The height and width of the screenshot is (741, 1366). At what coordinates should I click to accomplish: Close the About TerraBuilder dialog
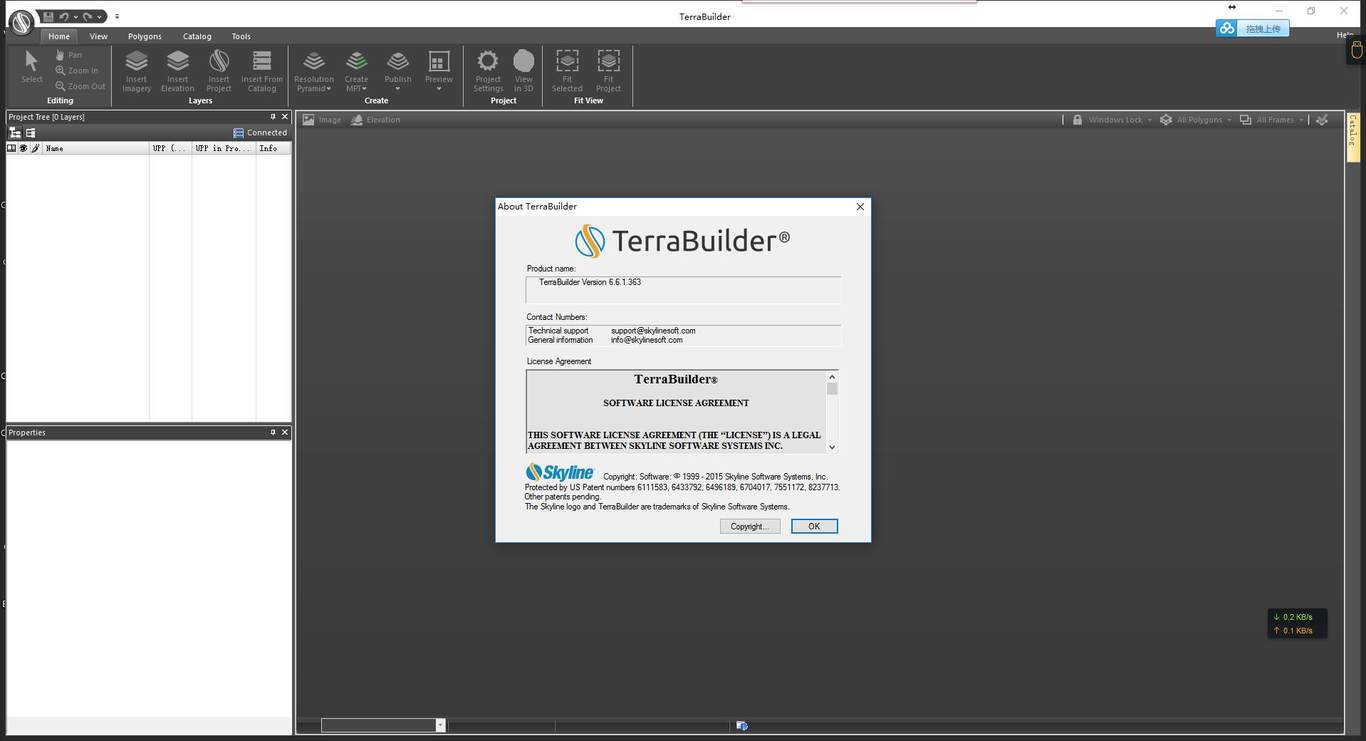(x=860, y=206)
